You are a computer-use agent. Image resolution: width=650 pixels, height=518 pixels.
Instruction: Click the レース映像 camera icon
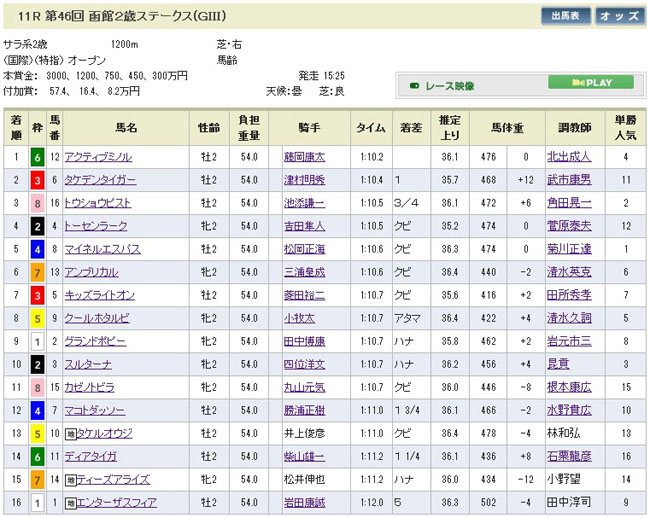(415, 85)
